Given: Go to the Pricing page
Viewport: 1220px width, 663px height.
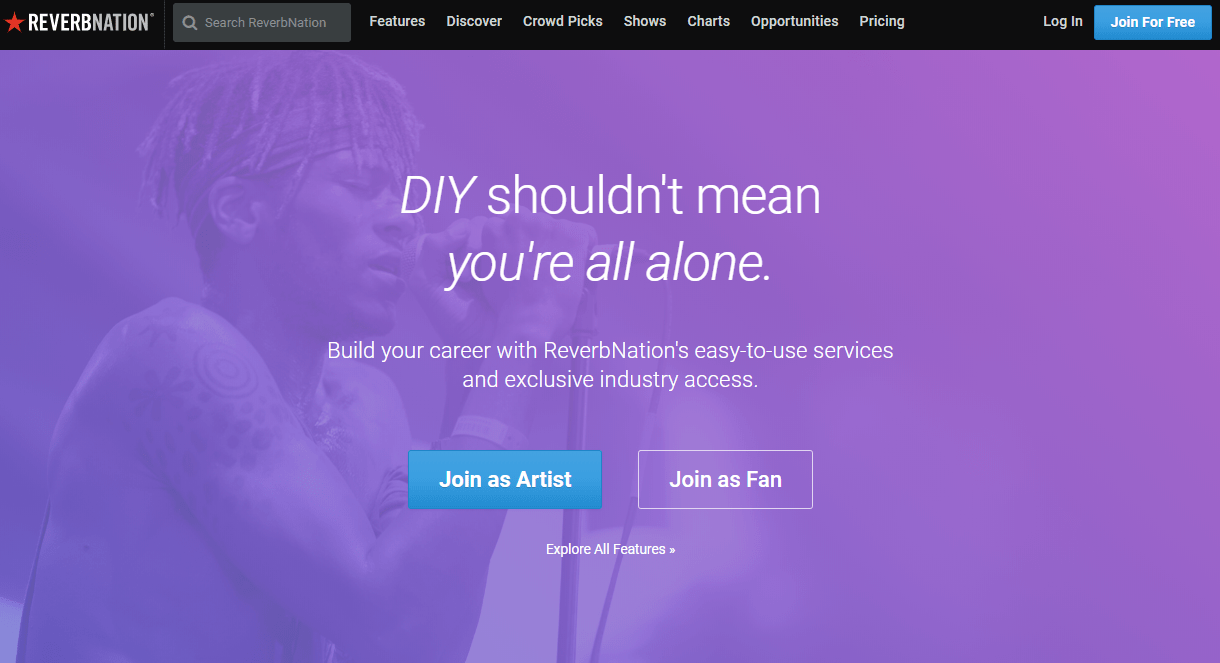Looking at the screenshot, I should click(x=882, y=21).
